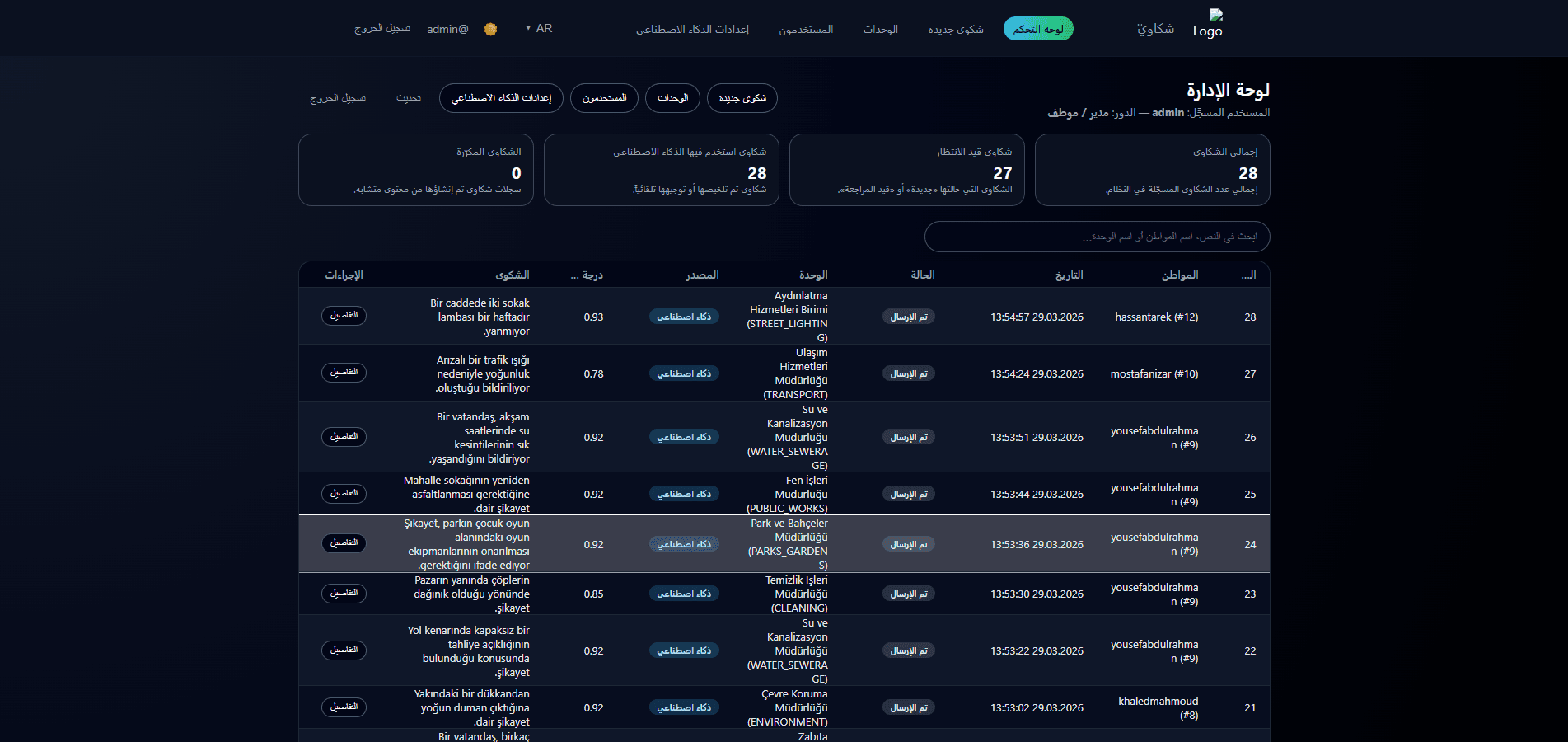The height and width of the screenshot is (742, 1568).
Task: Click the شكوى جديدة quick action pill
Action: click(x=742, y=98)
